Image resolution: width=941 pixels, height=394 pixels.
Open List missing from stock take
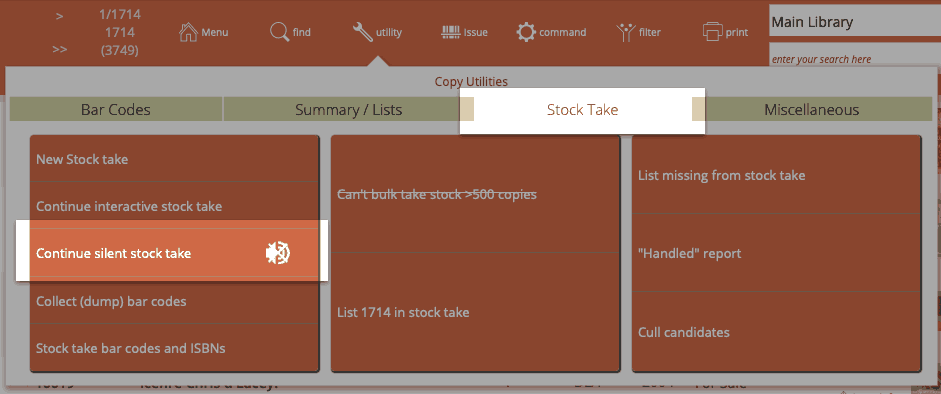coord(777,175)
